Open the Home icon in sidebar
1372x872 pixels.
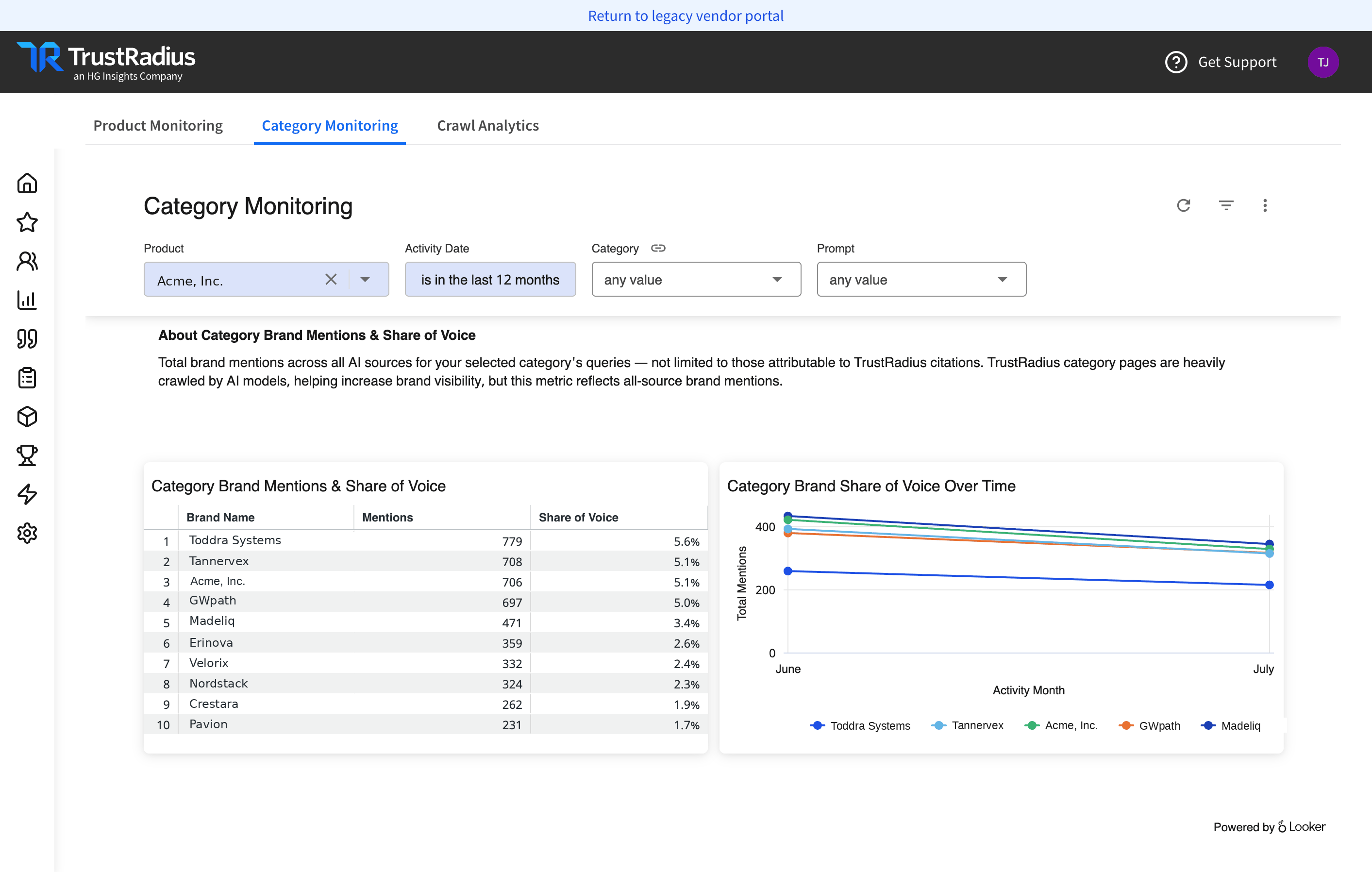point(27,184)
